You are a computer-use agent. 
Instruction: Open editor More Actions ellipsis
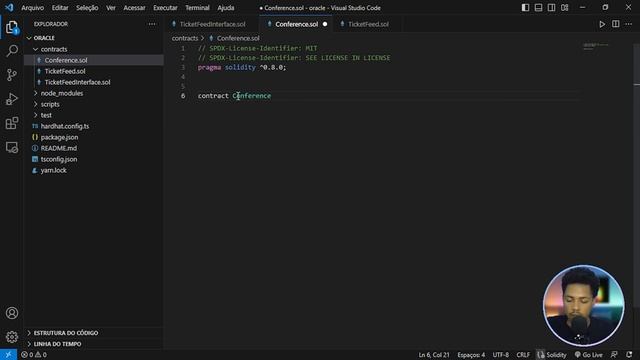[629, 24]
